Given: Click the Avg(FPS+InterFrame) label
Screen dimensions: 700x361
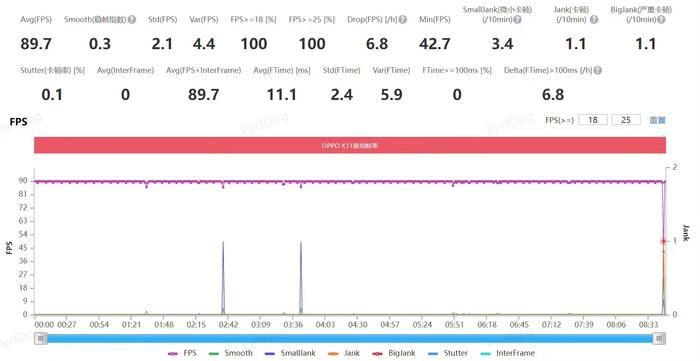Looking at the screenshot, I should pyautogui.click(x=204, y=71).
